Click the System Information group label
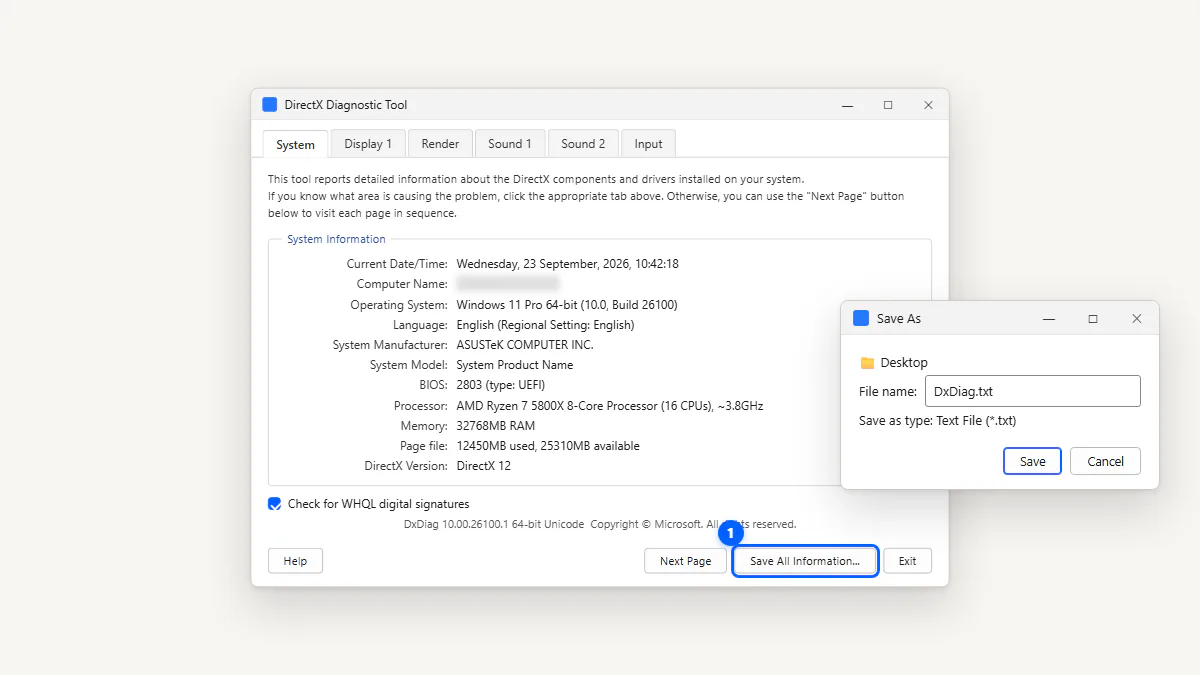 336,239
